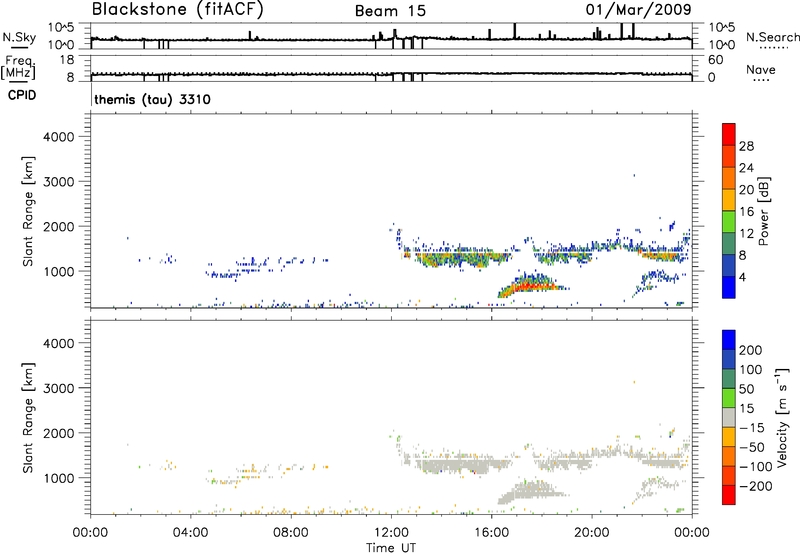Pick the red top segment of Power colorbar

(729, 134)
